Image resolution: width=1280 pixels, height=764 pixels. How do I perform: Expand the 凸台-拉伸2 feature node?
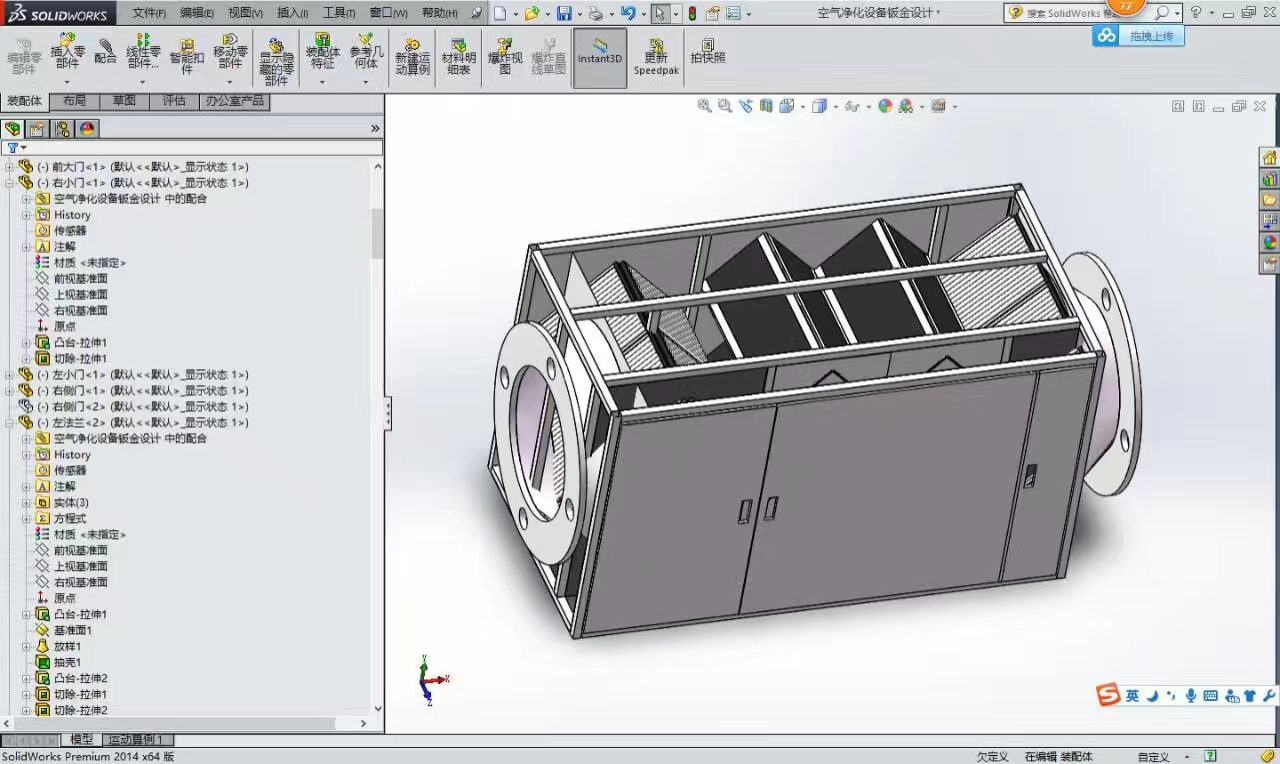(27, 678)
